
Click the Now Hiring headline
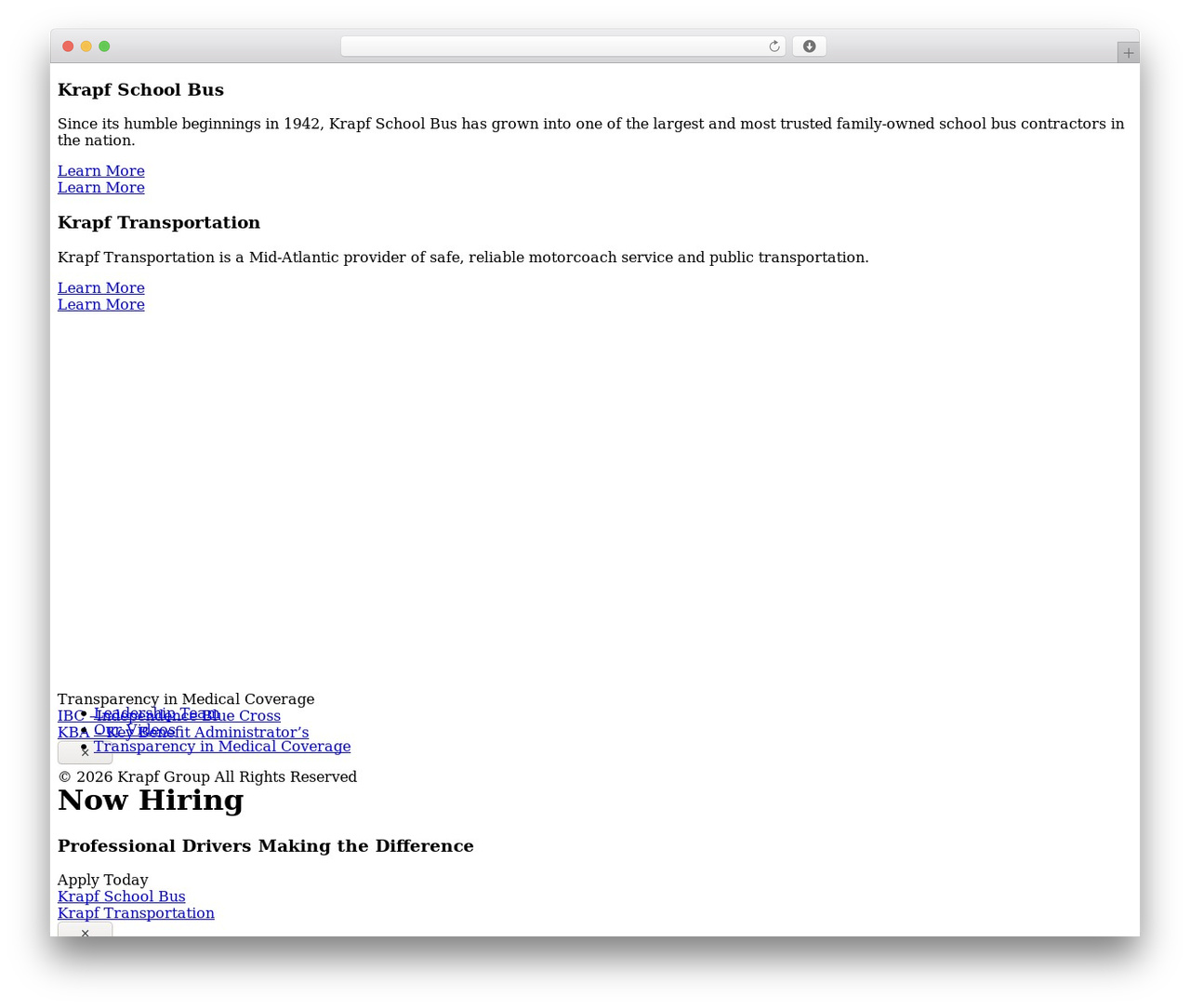[x=151, y=801]
